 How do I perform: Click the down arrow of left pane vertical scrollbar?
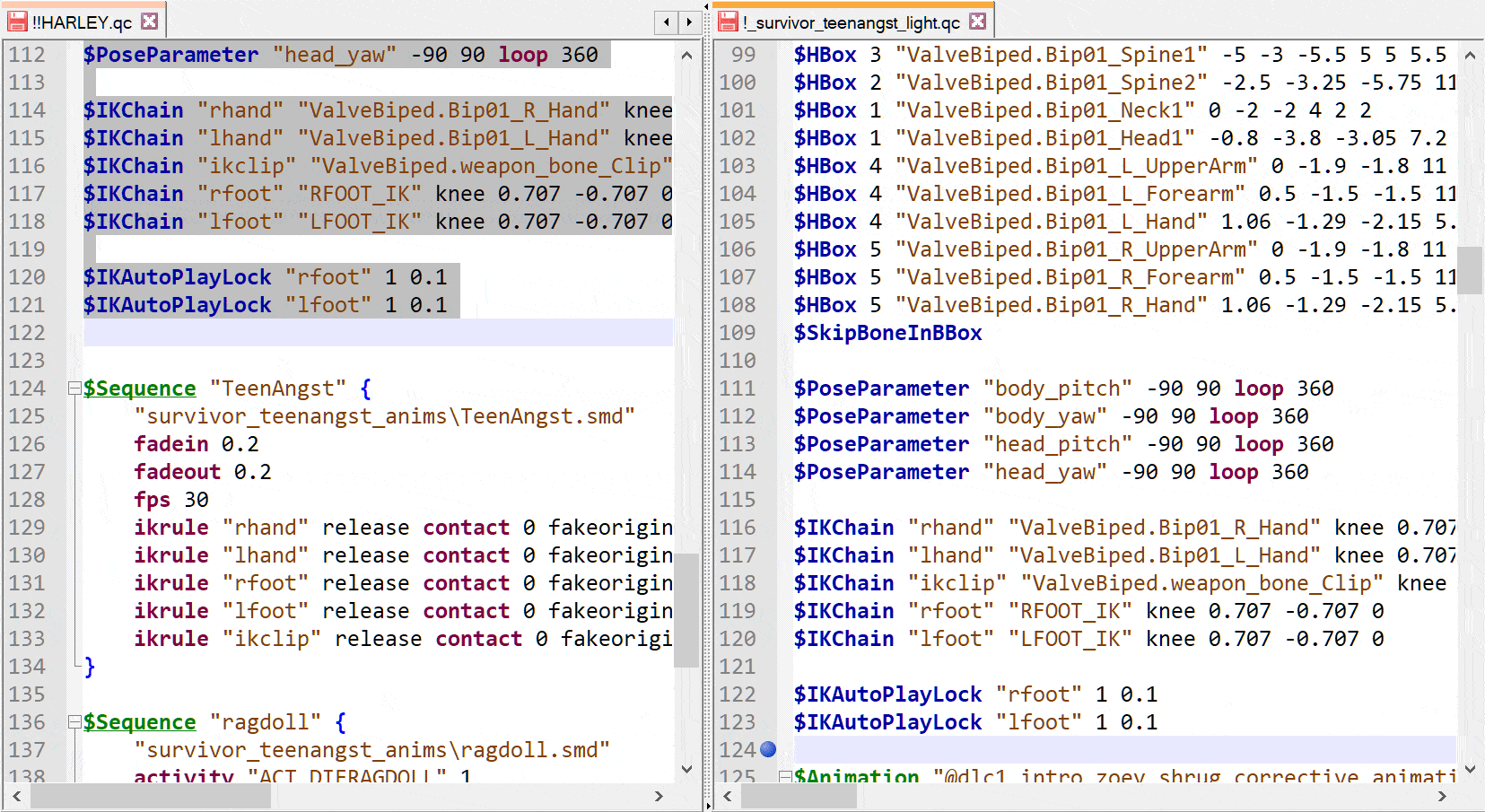[x=686, y=769]
